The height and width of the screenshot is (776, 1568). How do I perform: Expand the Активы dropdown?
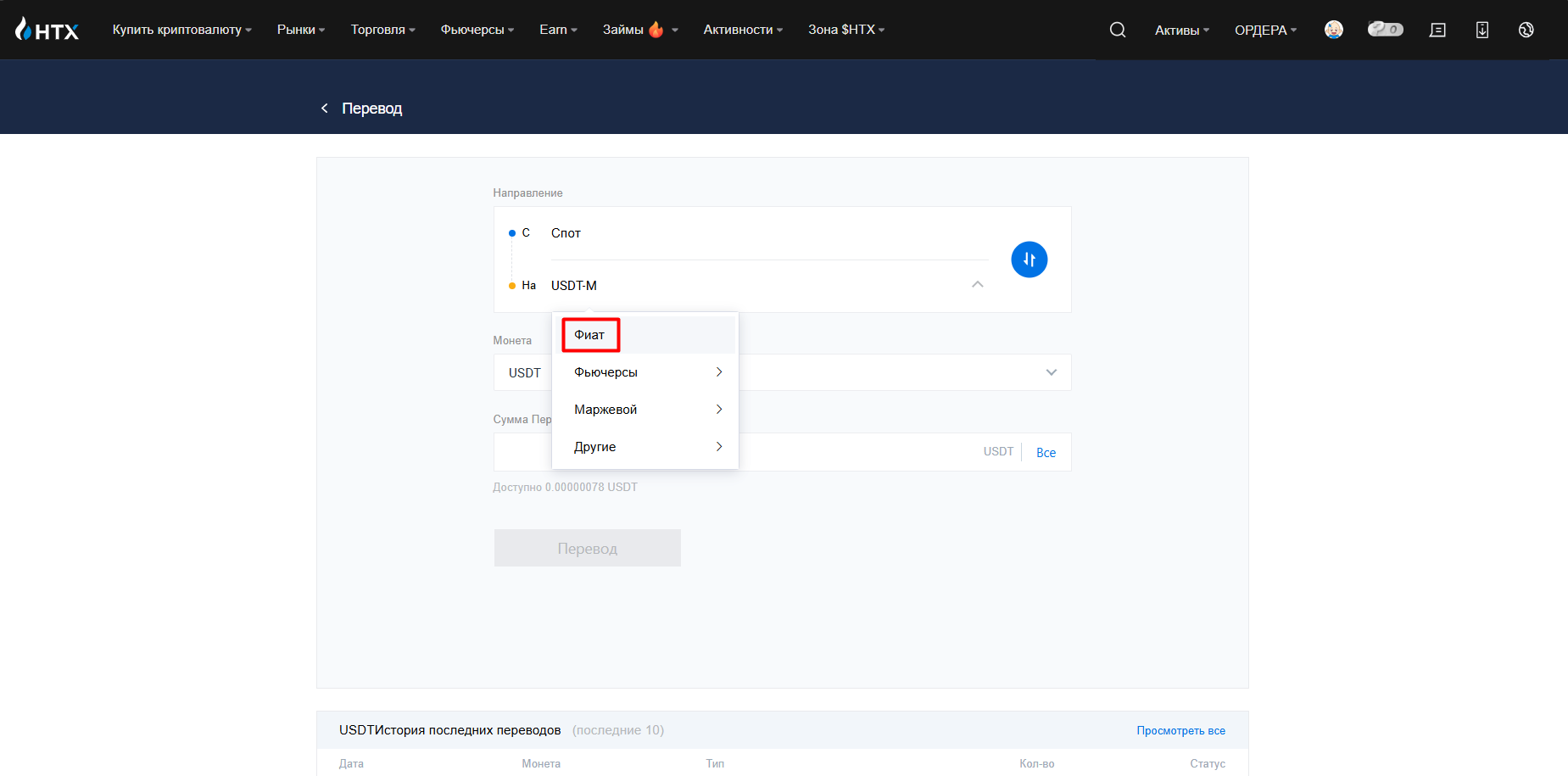[1182, 31]
